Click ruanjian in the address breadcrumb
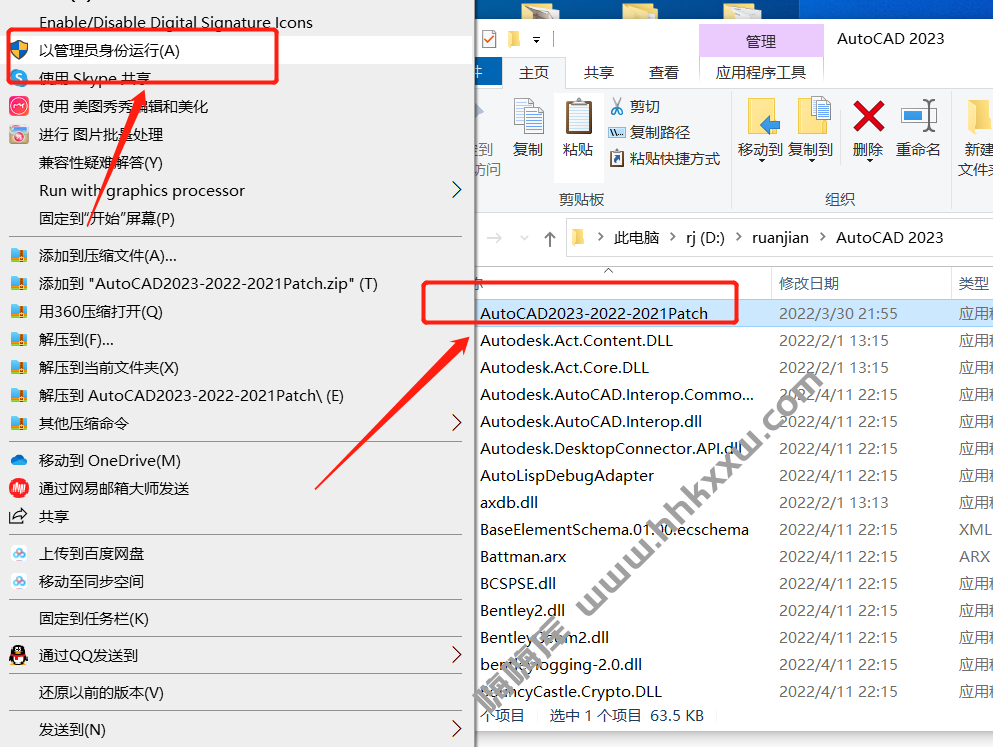993x747 pixels. tap(780, 237)
